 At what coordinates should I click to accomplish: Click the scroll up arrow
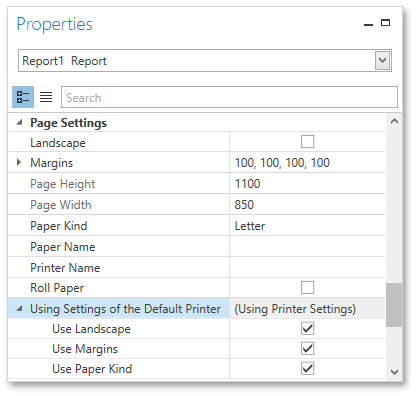coord(394,121)
